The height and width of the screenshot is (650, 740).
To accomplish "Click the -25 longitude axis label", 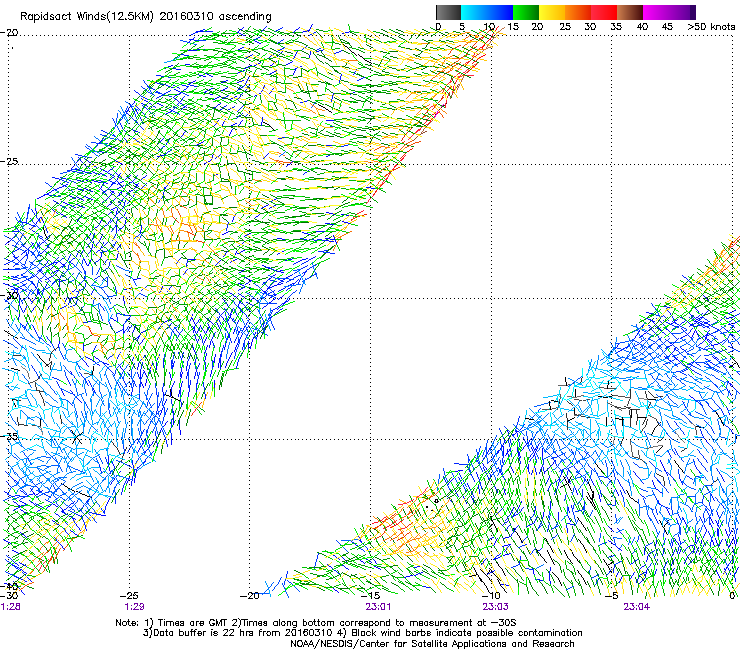I will 129,596.
